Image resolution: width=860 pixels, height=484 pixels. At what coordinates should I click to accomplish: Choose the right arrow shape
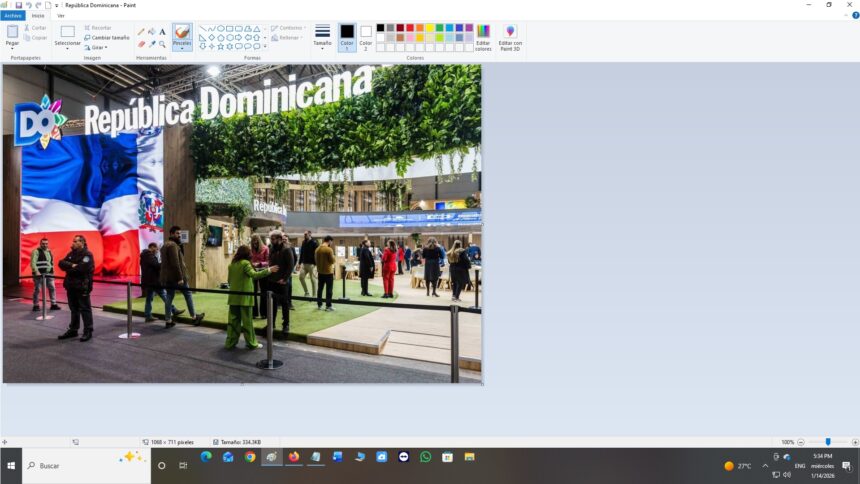(x=239, y=37)
